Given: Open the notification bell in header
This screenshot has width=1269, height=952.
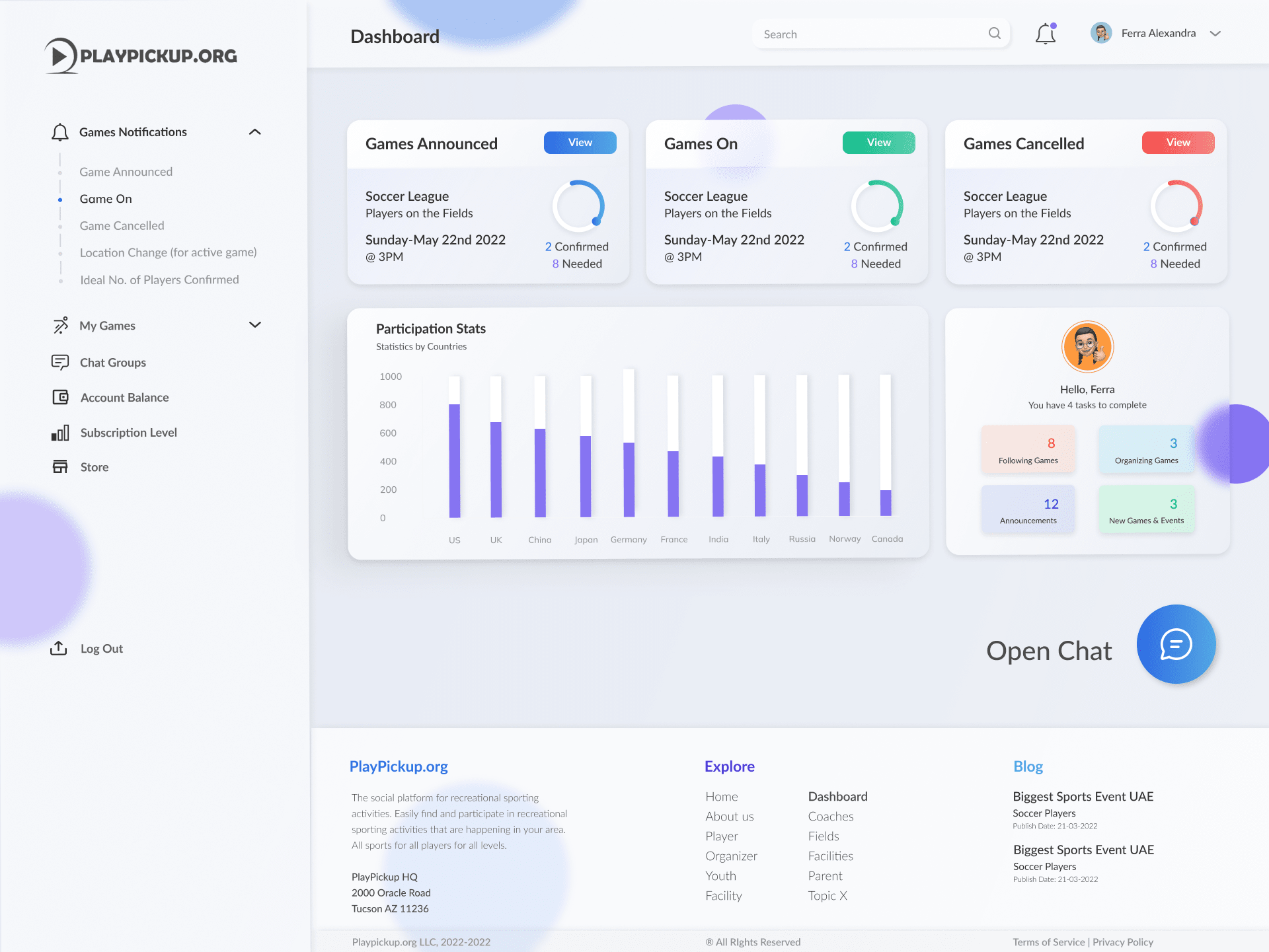Looking at the screenshot, I should pos(1046,34).
